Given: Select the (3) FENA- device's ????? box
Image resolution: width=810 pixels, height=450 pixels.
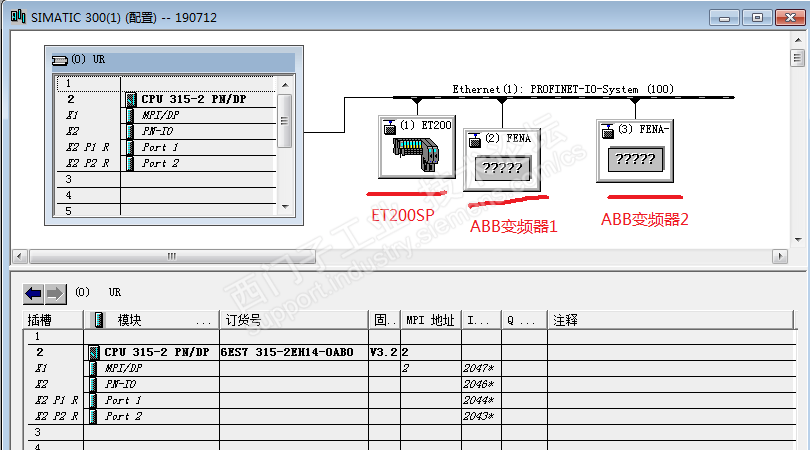Looking at the screenshot, I should [635, 159].
